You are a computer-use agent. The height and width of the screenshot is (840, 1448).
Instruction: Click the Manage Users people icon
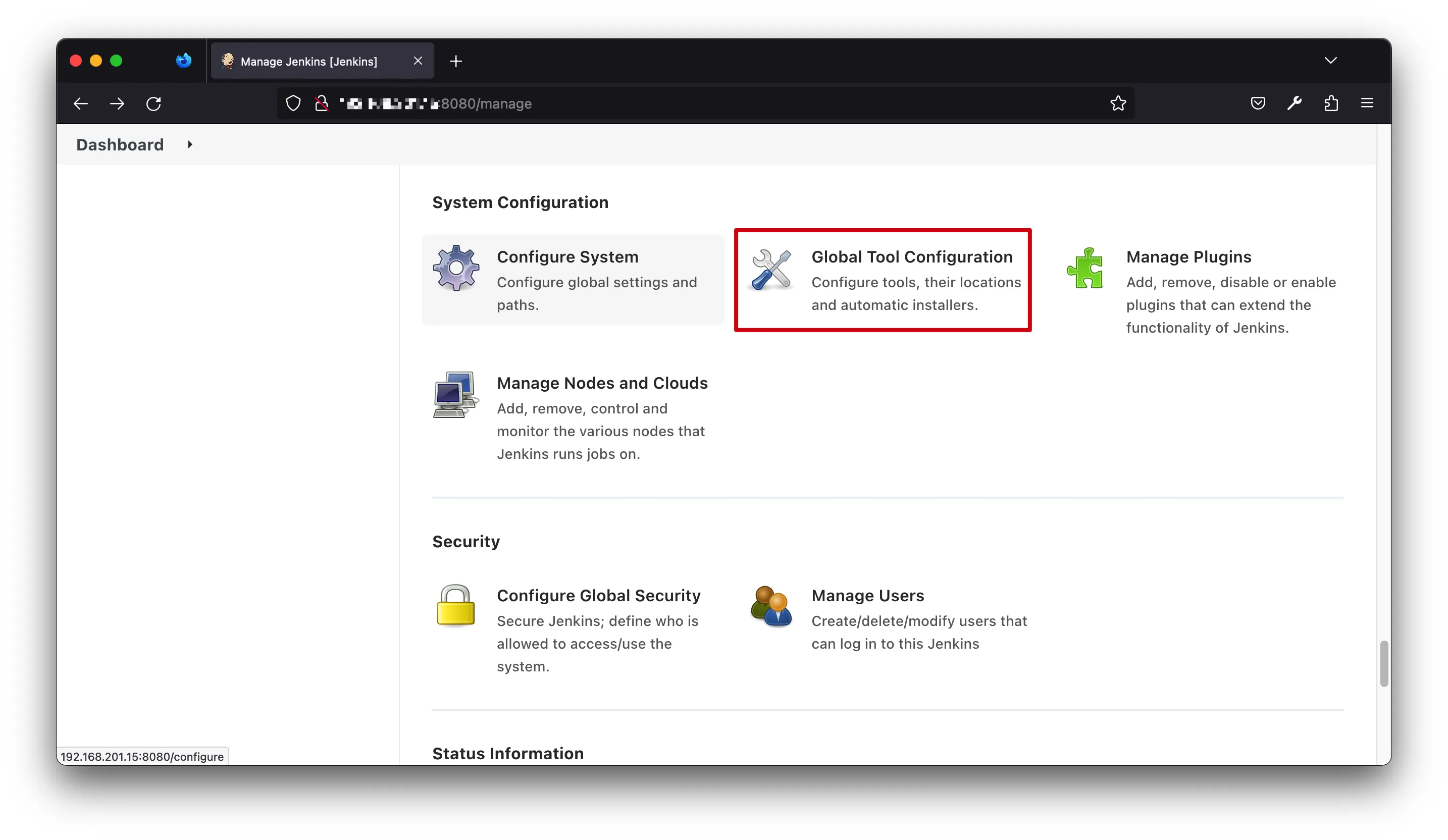(770, 606)
